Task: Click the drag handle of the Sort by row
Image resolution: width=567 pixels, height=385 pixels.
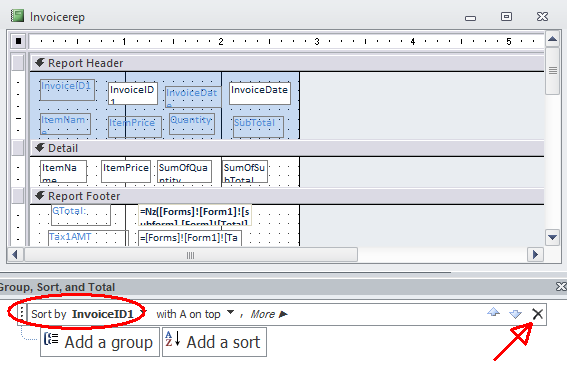Action: pos(22,313)
